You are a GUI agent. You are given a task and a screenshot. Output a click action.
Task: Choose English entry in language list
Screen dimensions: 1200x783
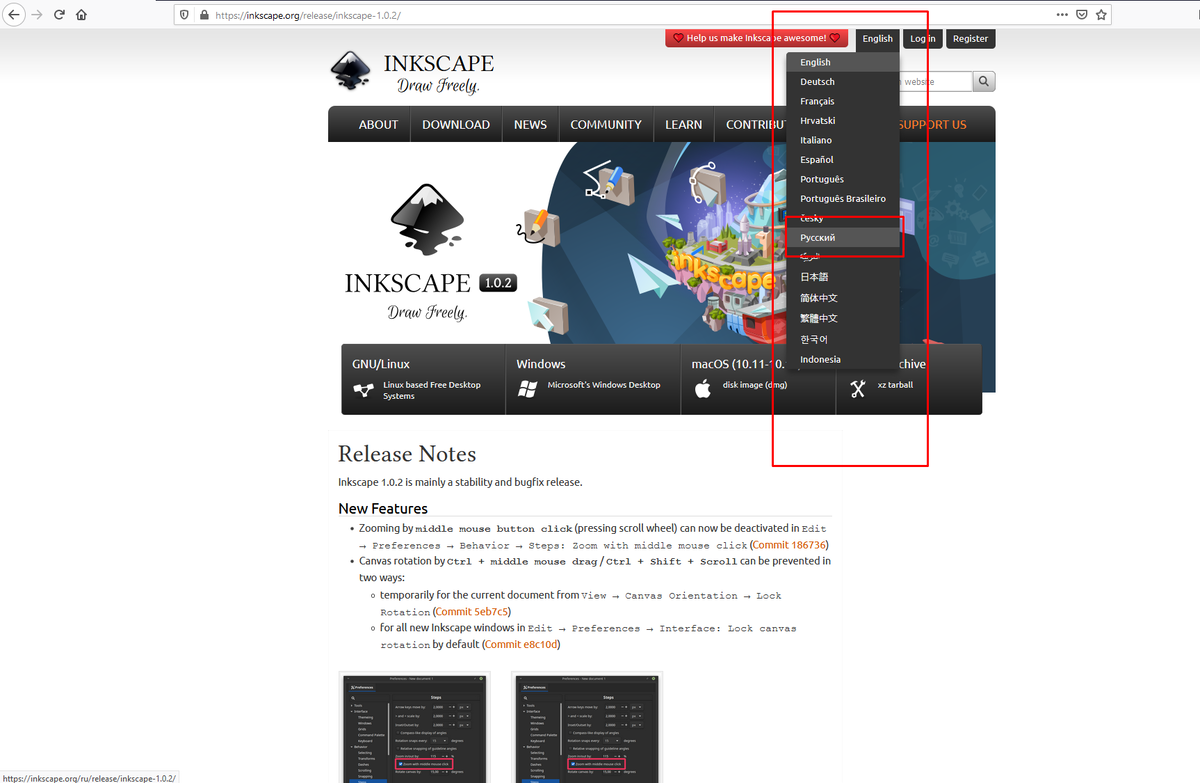pyautogui.click(x=843, y=62)
